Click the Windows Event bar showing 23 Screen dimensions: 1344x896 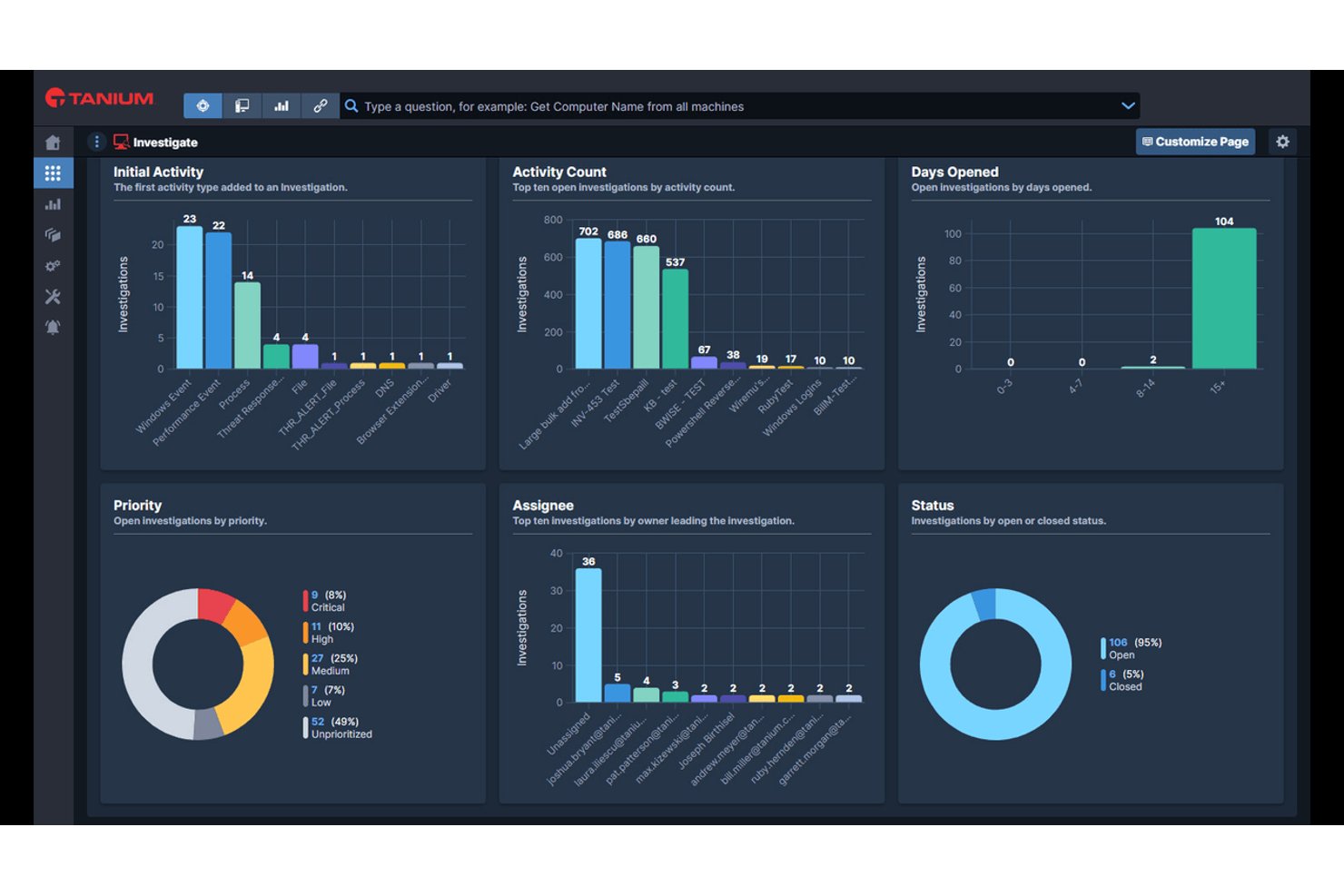tap(189, 298)
